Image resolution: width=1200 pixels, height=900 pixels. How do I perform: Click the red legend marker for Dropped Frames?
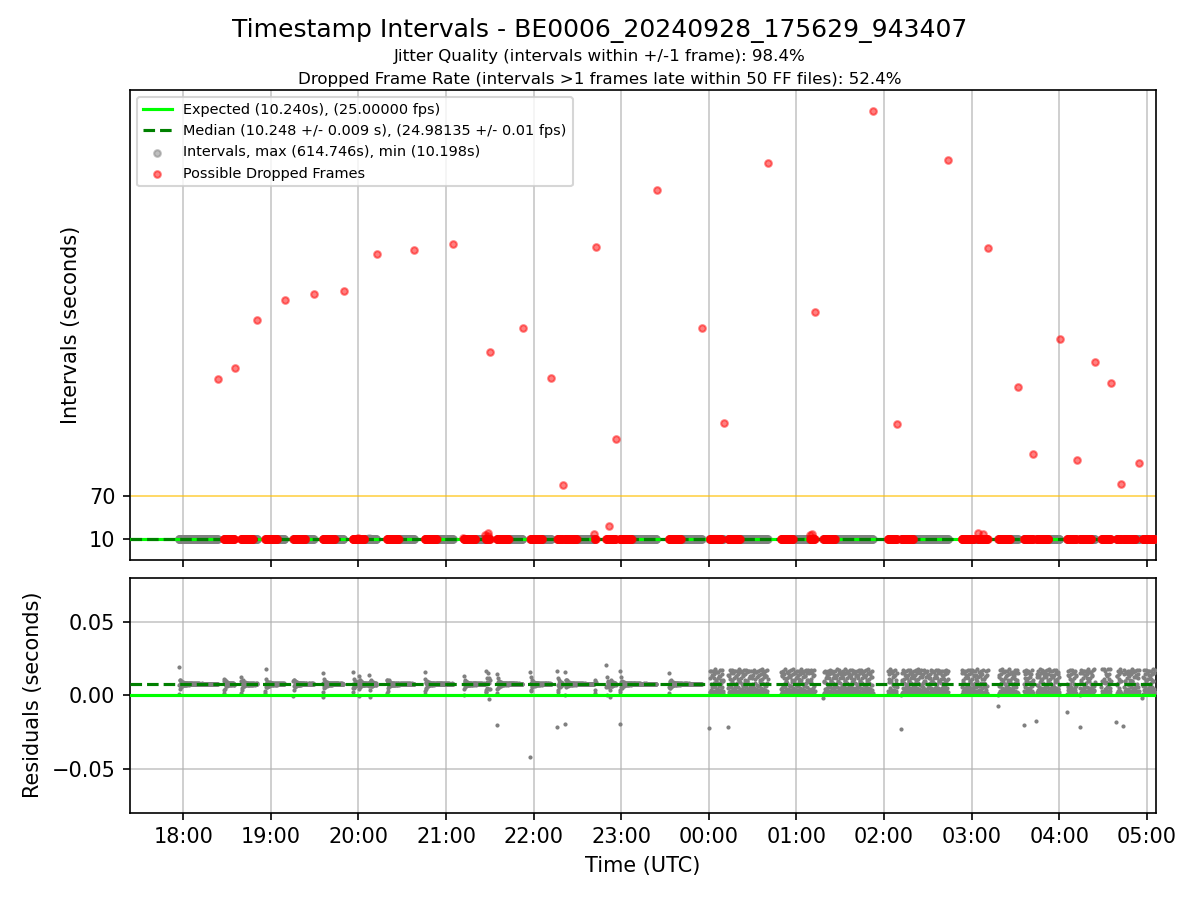point(158,173)
